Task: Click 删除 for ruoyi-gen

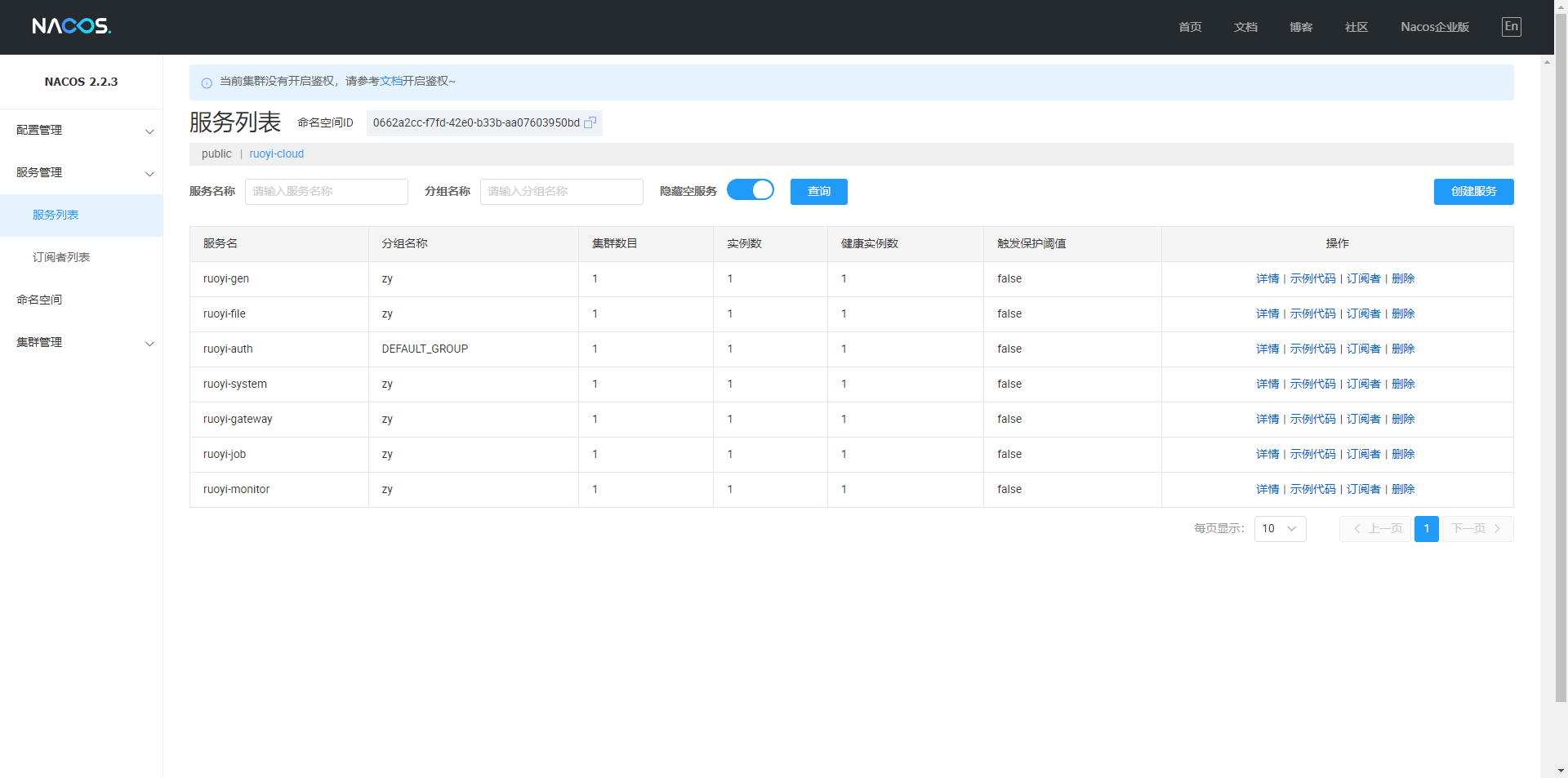Action: pyautogui.click(x=1403, y=279)
